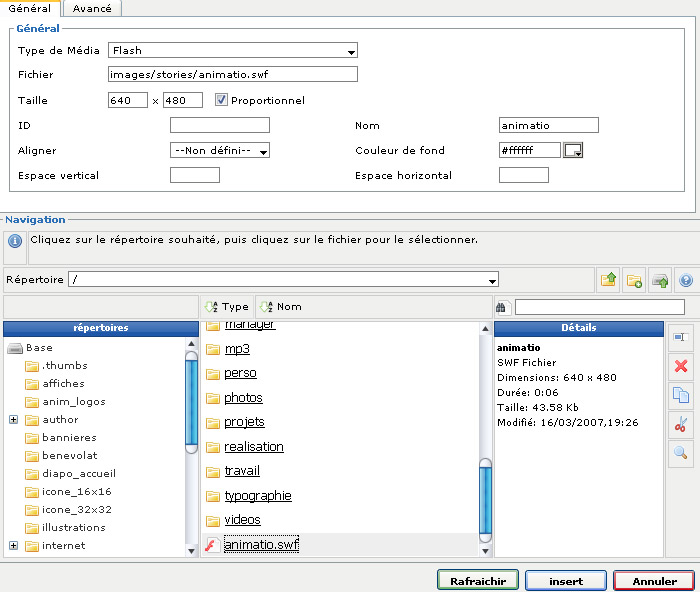
Task: Toggle the Proportionnel checkbox
Action: (222, 100)
